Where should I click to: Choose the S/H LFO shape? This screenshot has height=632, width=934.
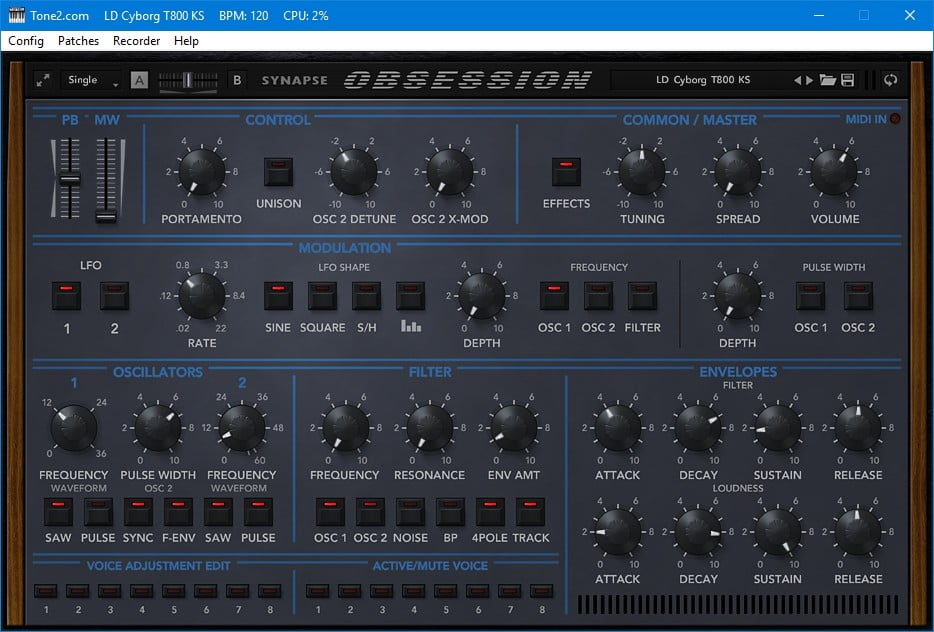tap(366, 296)
